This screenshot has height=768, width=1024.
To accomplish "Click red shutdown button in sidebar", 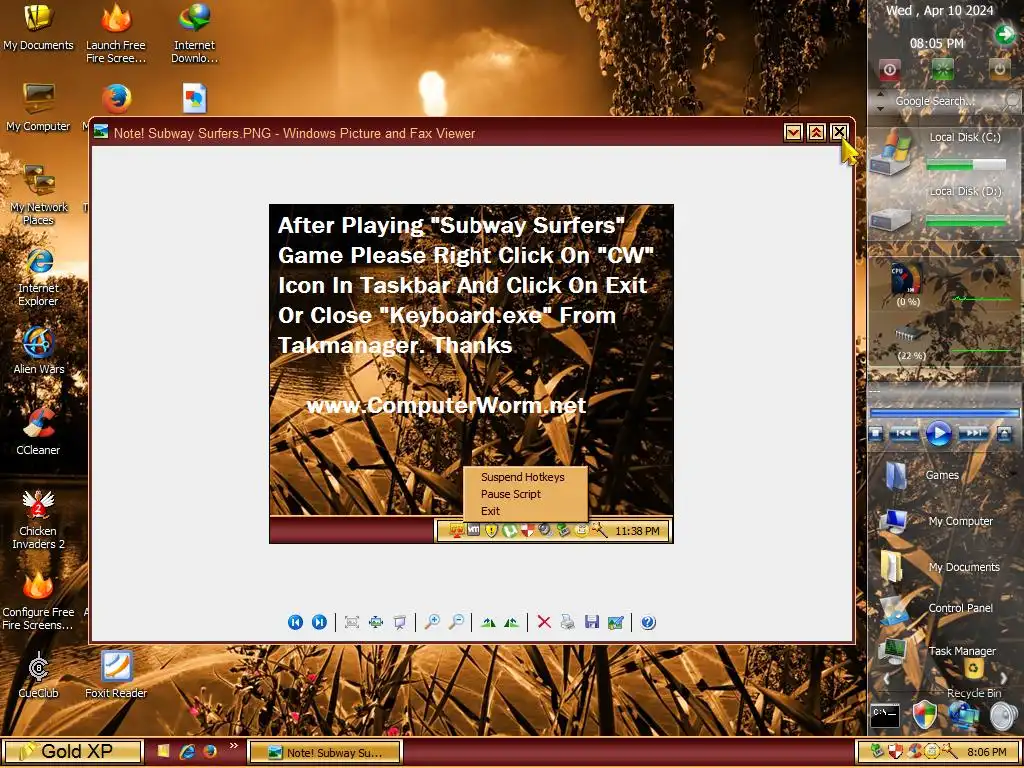I will (x=889, y=69).
